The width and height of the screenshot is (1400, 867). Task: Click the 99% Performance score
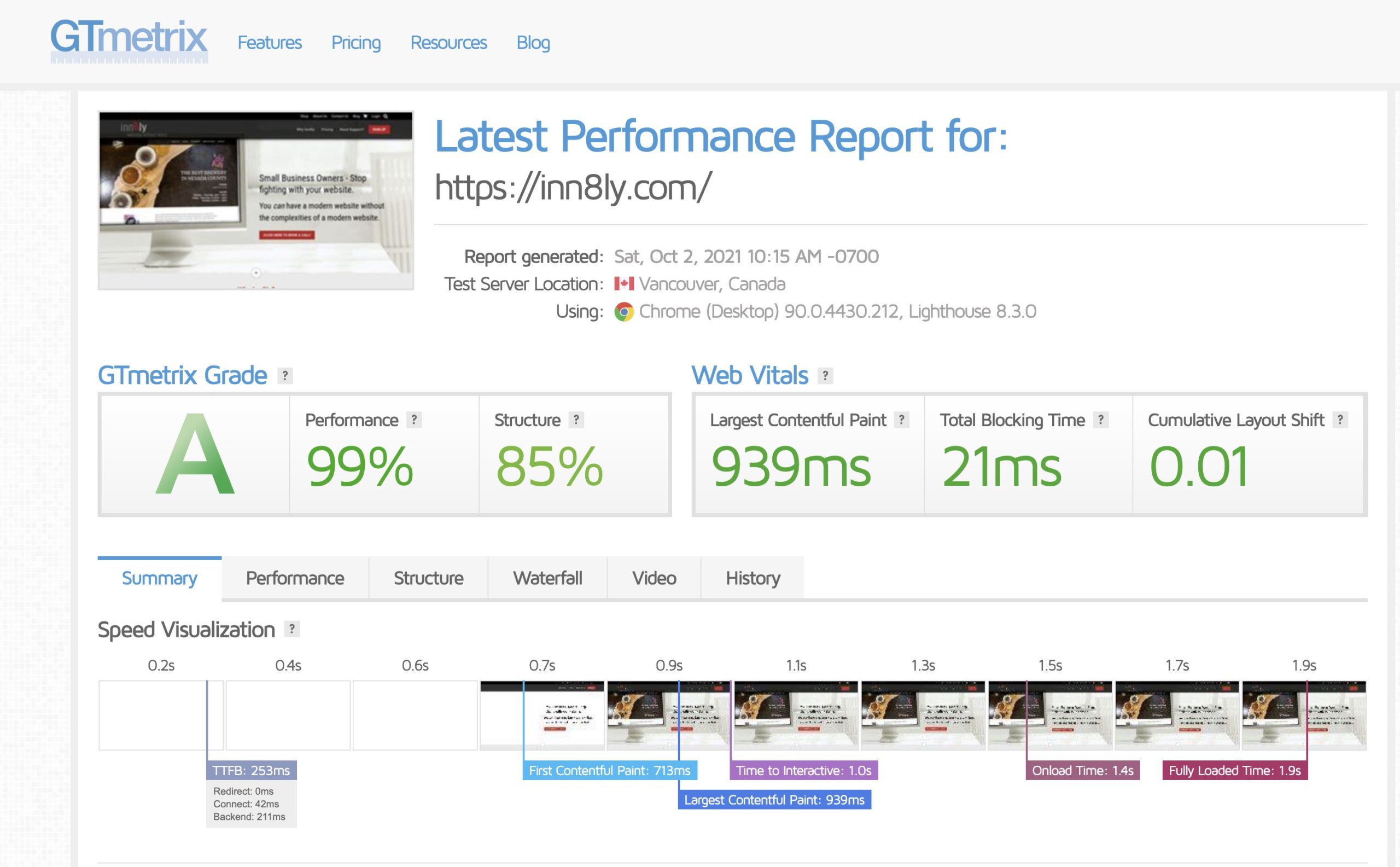(x=359, y=466)
